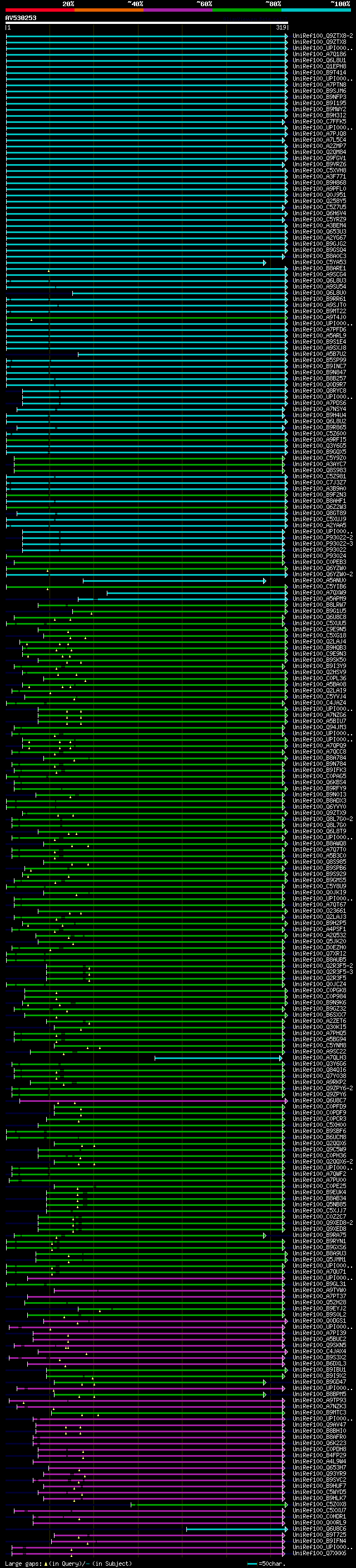Click the orange ~40% identity legend bar
The height and width of the screenshot is (1568, 356).
coord(108,11)
